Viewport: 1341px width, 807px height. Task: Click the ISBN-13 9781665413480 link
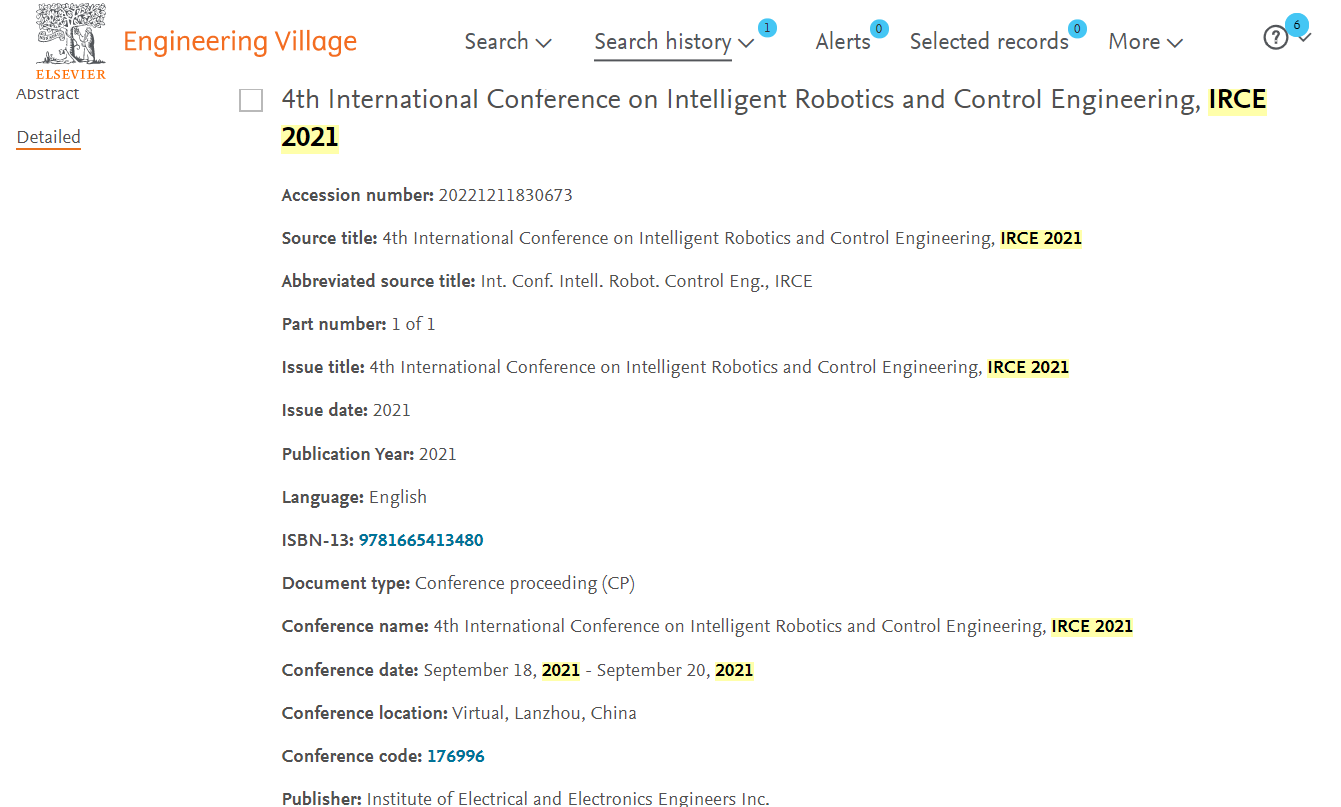click(421, 540)
